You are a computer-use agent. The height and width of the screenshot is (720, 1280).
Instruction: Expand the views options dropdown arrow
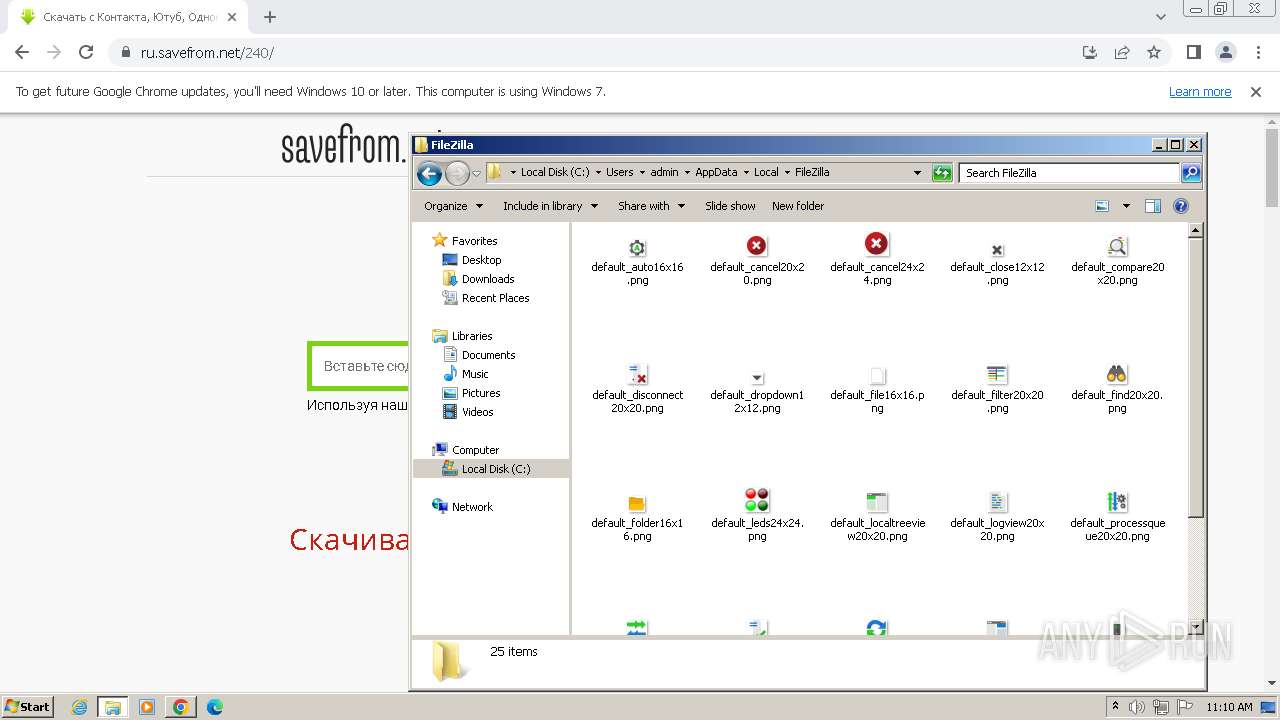[x=1126, y=206]
